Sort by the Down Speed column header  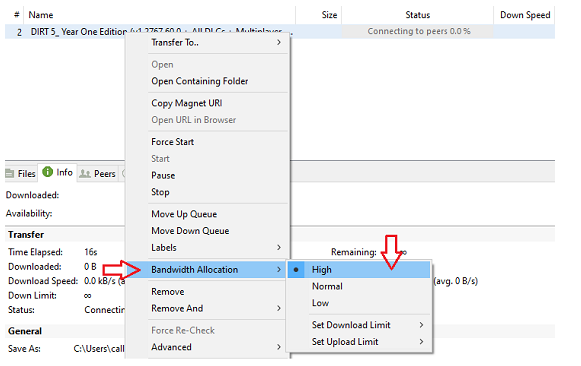(x=525, y=15)
